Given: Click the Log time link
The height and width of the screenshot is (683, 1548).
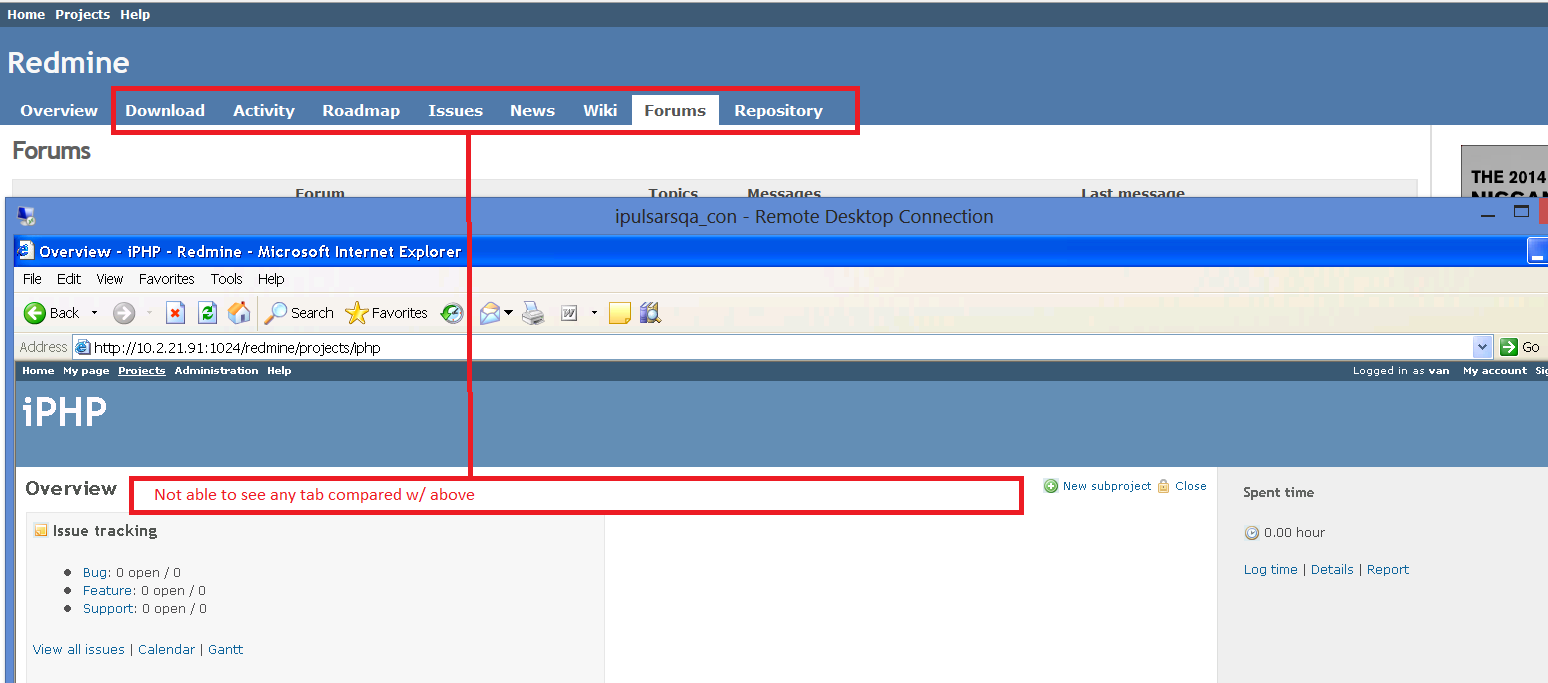Looking at the screenshot, I should (1270, 570).
